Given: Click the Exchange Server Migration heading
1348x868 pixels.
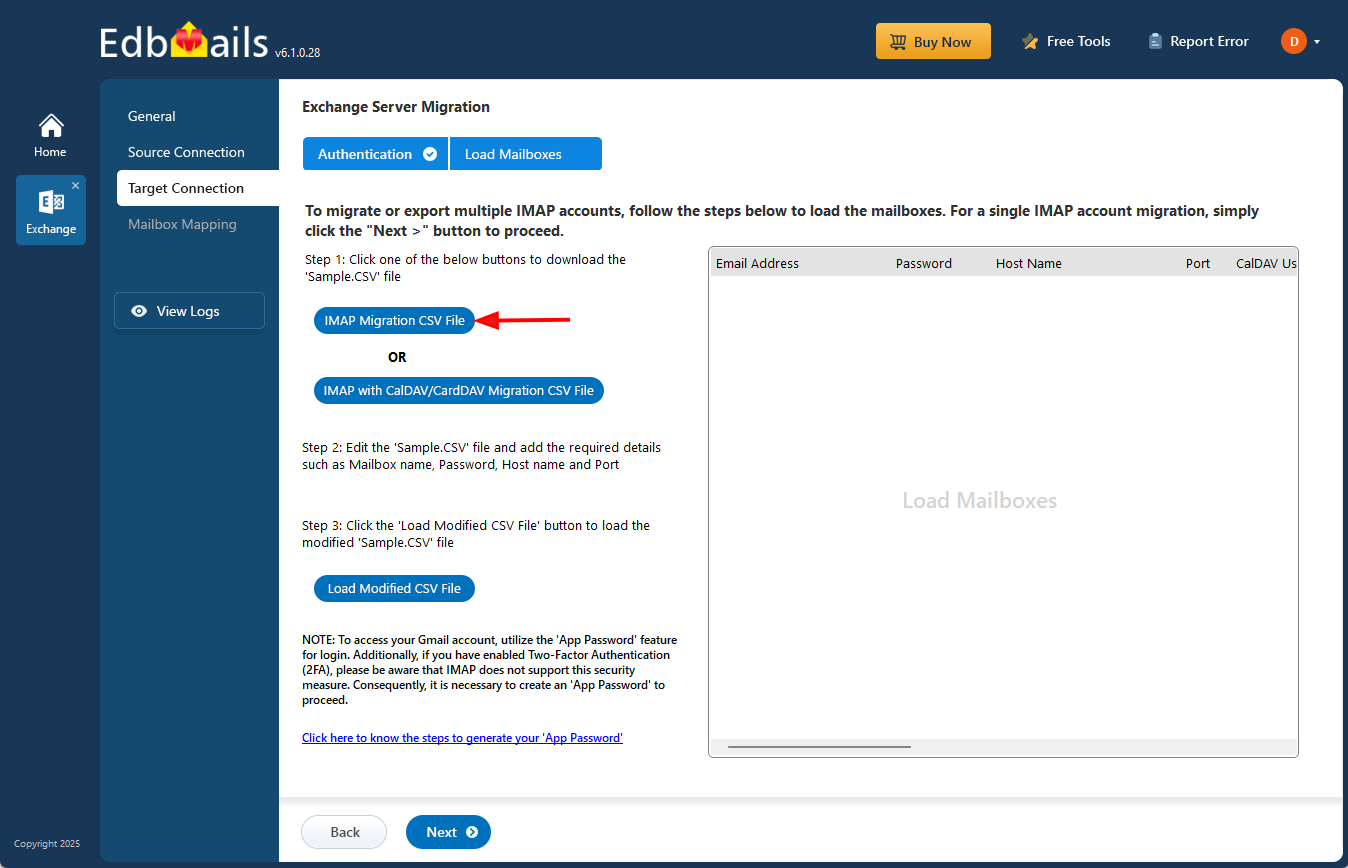Looking at the screenshot, I should 396,106.
